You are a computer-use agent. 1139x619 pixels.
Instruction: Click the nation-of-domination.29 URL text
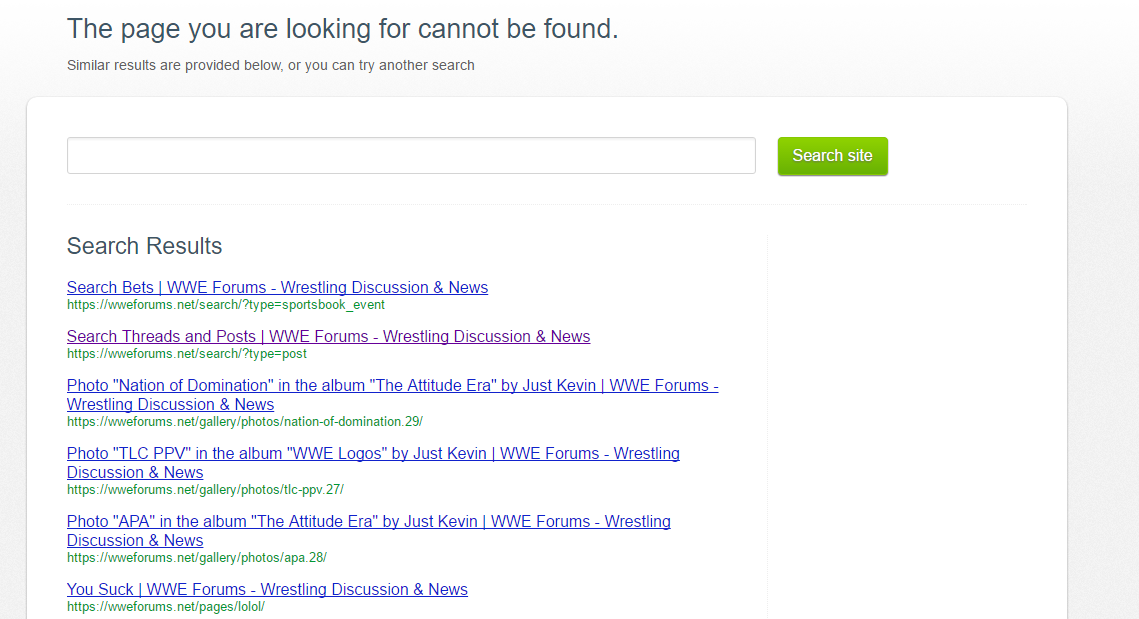coord(245,422)
